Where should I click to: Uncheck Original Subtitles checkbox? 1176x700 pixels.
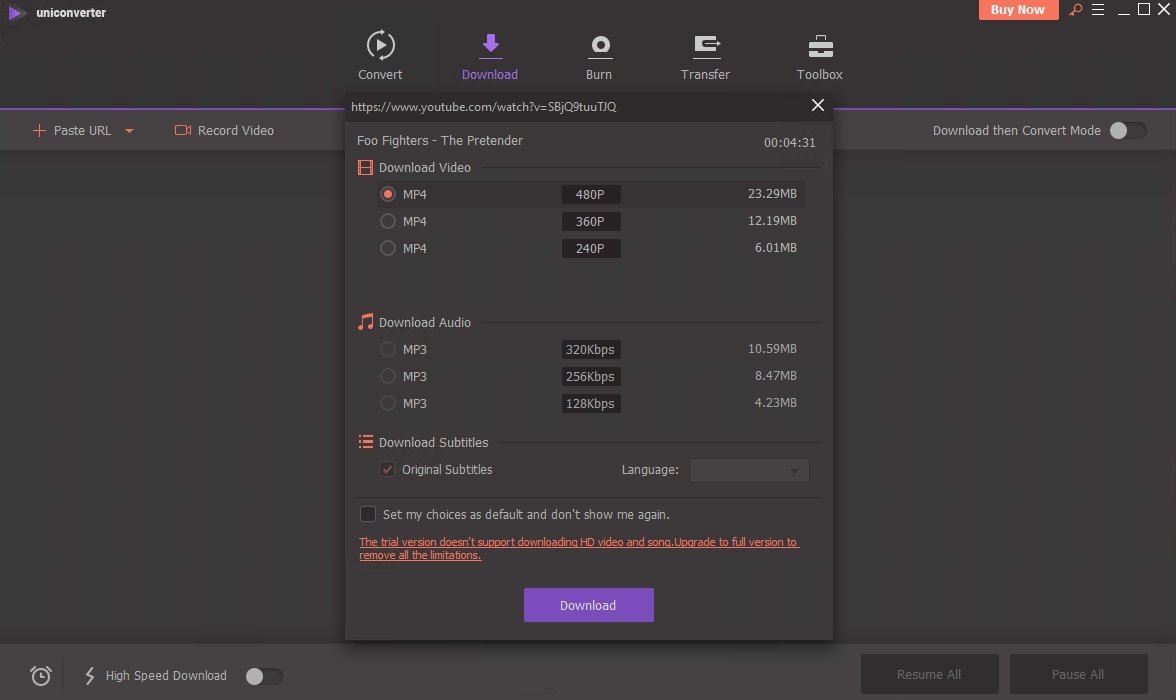(x=387, y=470)
